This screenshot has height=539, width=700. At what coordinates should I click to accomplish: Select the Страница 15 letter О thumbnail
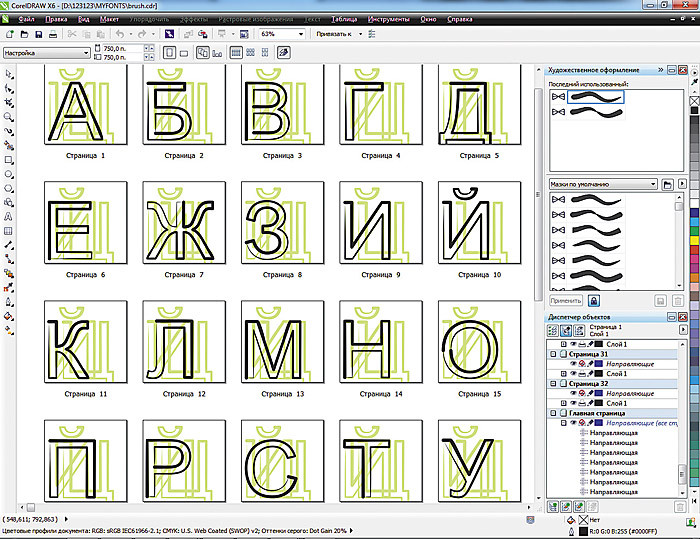pos(479,342)
